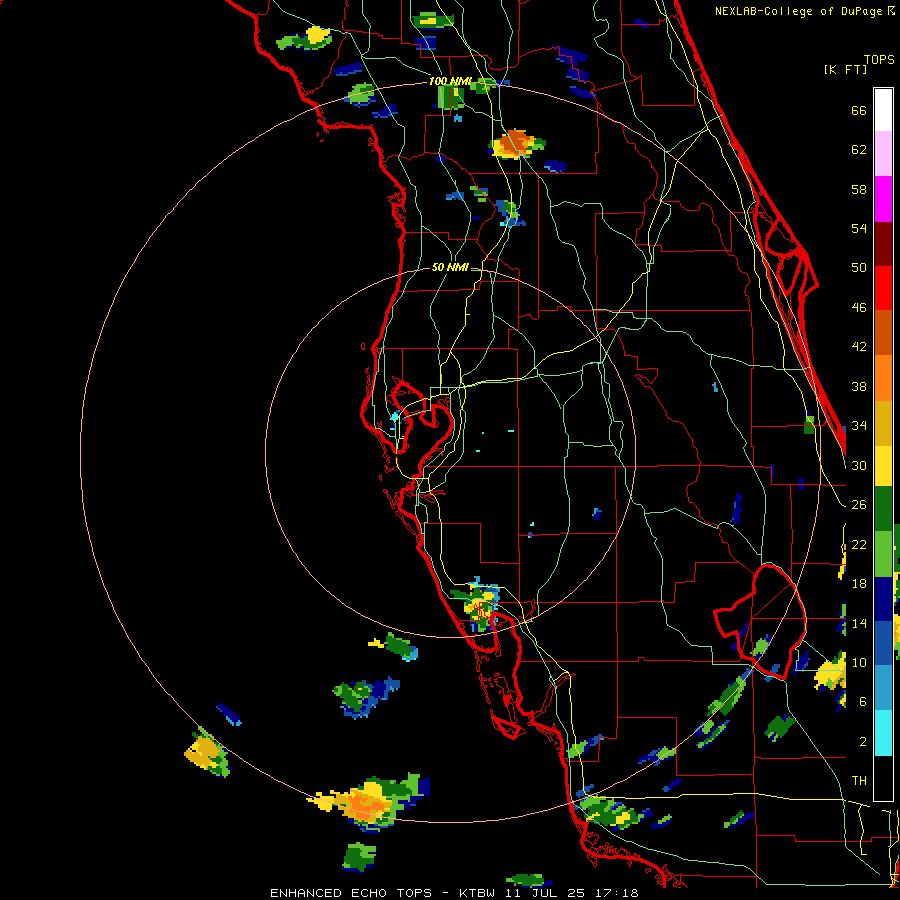The width and height of the screenshot is (900, 900).
Task: Click the "ENHANCED ECHO TOPS - KTBW" caption
Action: pos(382,893)
